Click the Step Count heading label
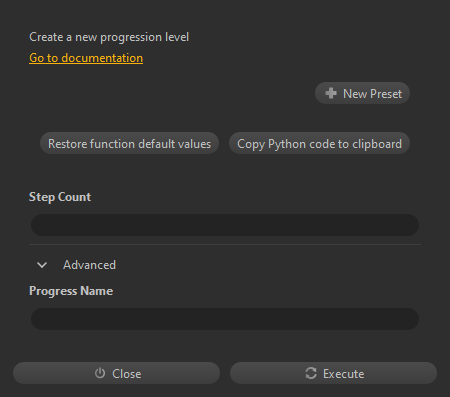Viewport: 450px width, 397px height. [x=60, y=197]
